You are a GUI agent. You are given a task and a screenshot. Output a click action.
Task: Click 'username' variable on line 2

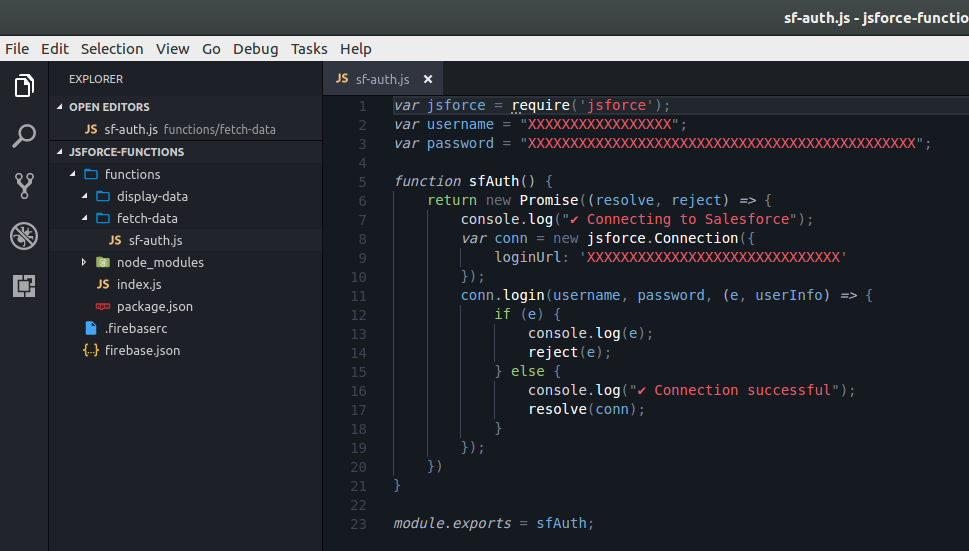[x=460, y=124]
